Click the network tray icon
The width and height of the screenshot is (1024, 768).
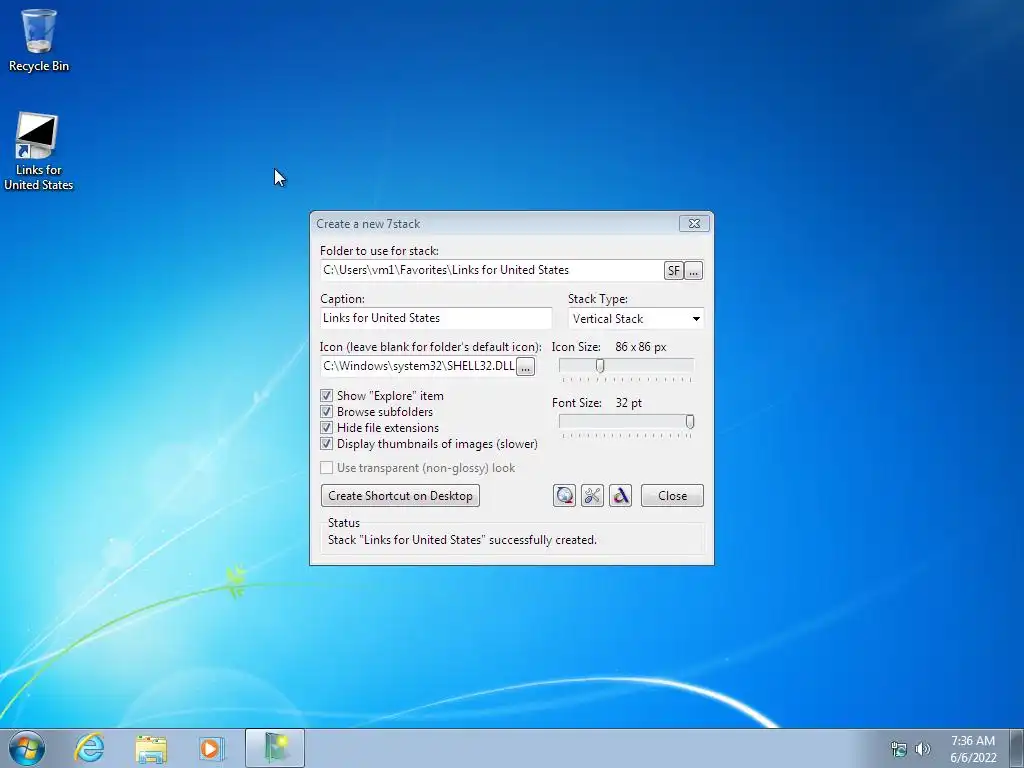click(899, 749)
